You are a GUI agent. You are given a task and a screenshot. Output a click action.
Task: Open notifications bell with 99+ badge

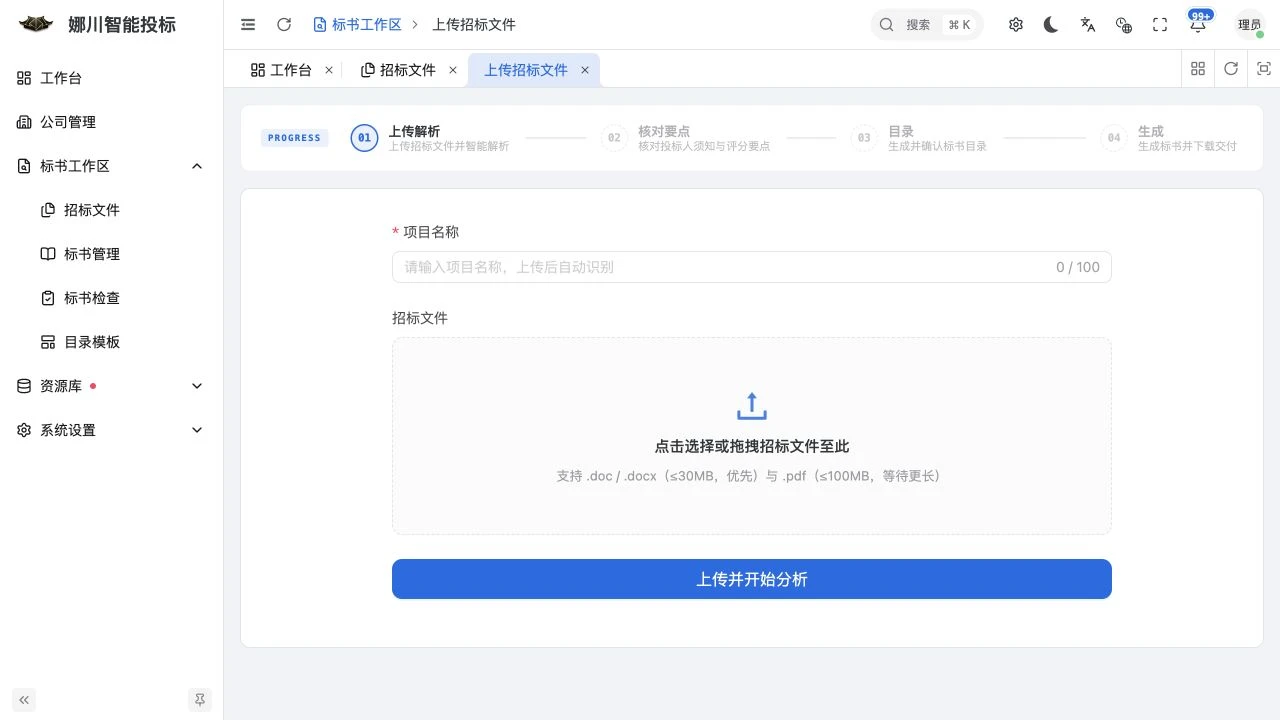click(x=1198, y=24)
